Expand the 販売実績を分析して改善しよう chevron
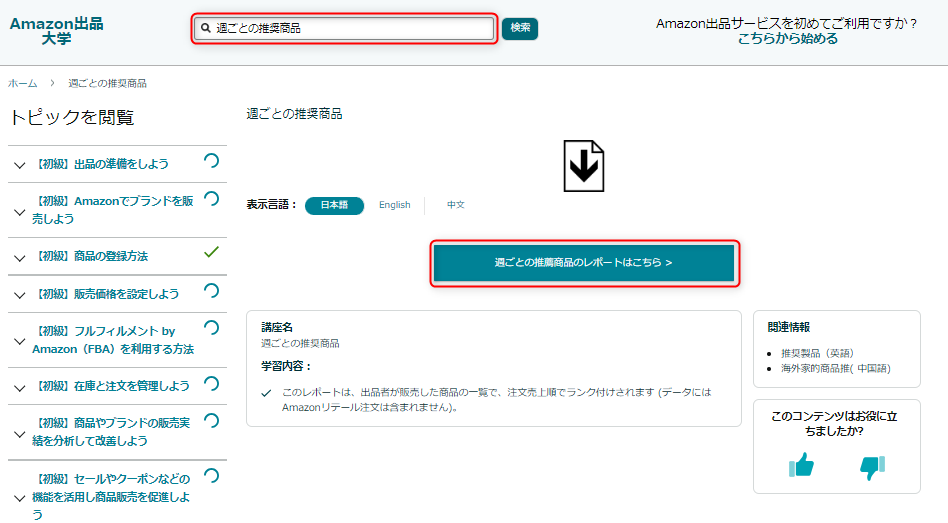 (19, 434)
